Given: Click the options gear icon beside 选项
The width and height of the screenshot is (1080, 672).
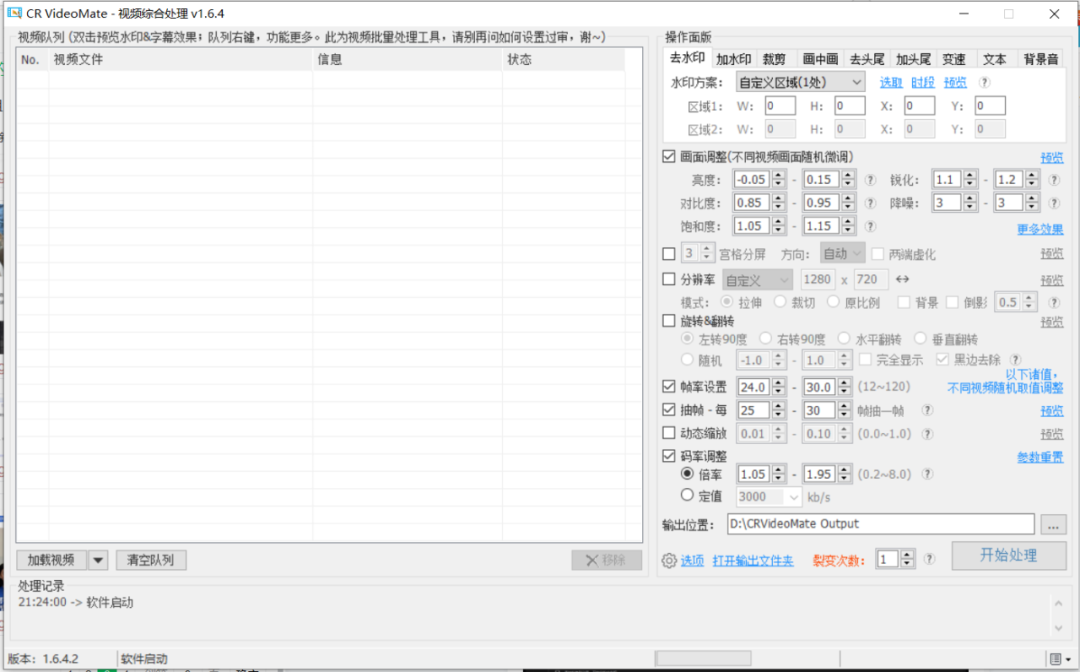Looking at the screenshot, I should tap(669, 561).
